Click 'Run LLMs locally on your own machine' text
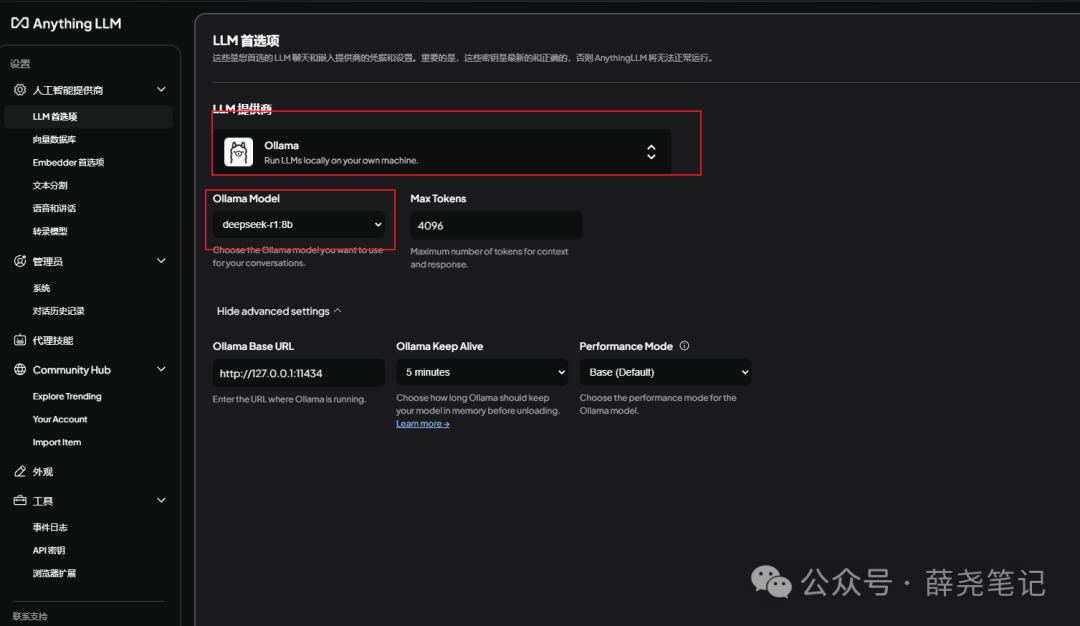This screenshot has width=1080, height=626. [341, 160]
